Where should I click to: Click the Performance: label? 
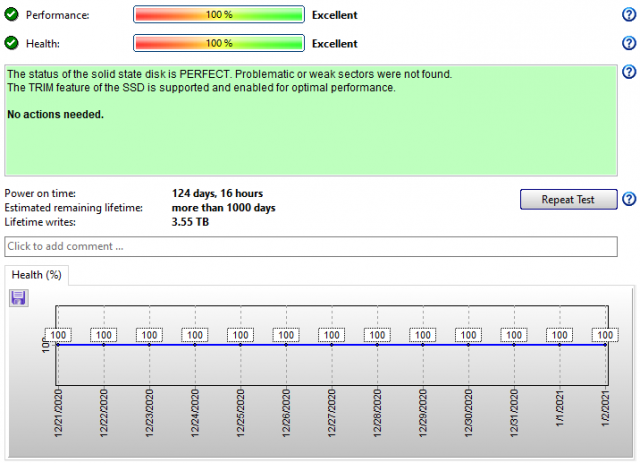[x=58, y=15]
